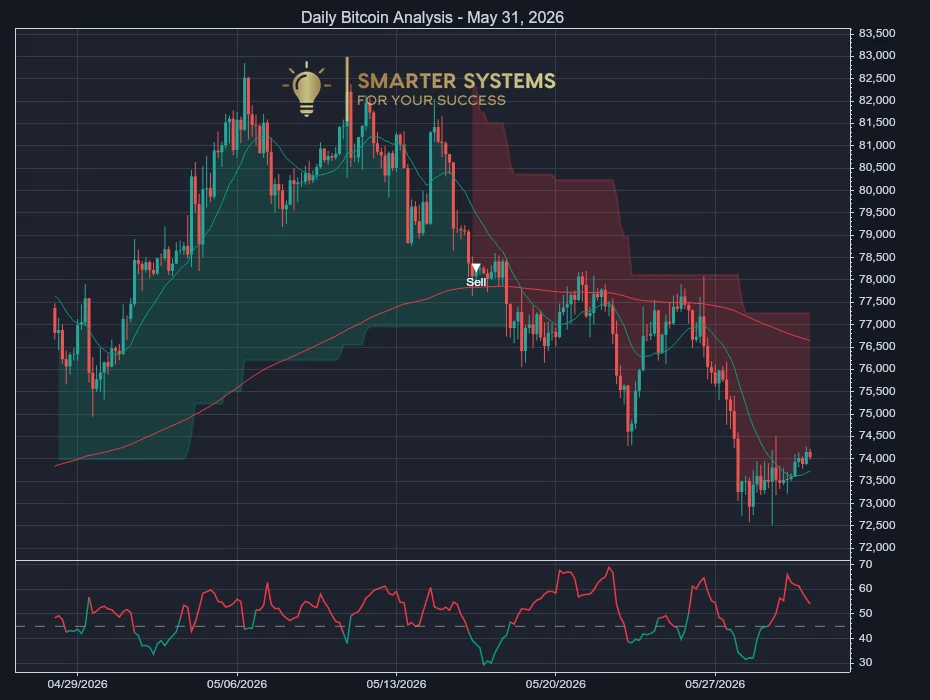Click the 76,000 price axis label

[x=877, y=368]
